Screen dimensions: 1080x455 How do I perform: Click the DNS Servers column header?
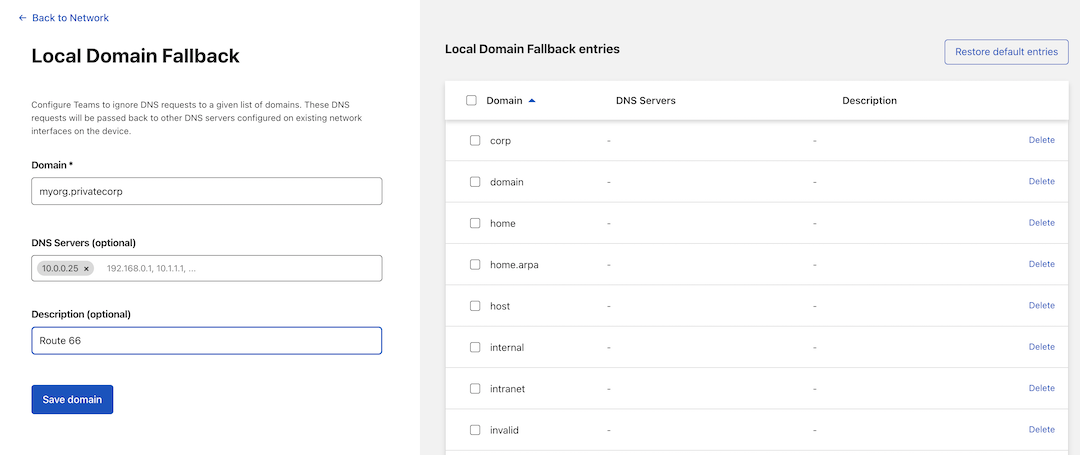coord(645,101)
